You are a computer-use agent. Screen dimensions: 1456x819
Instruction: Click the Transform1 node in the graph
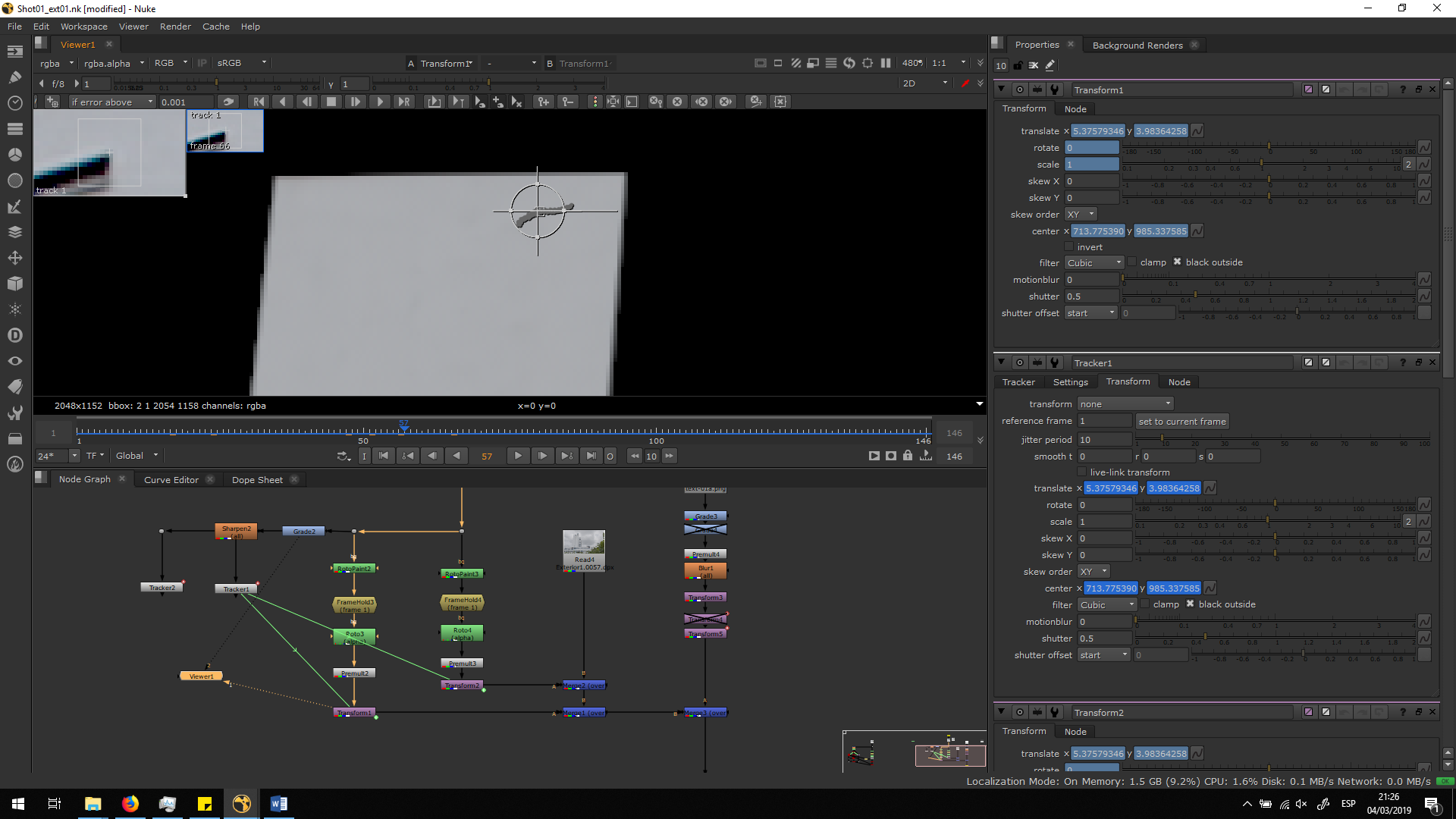[x=354, y=713]
